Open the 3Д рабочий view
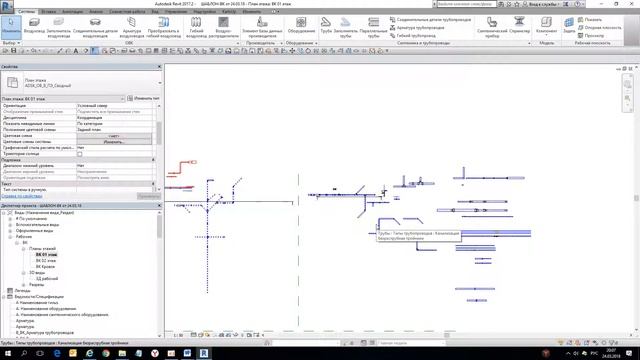Image resolution: width=640 pixels, height=360 pixels. coord(47,279)
